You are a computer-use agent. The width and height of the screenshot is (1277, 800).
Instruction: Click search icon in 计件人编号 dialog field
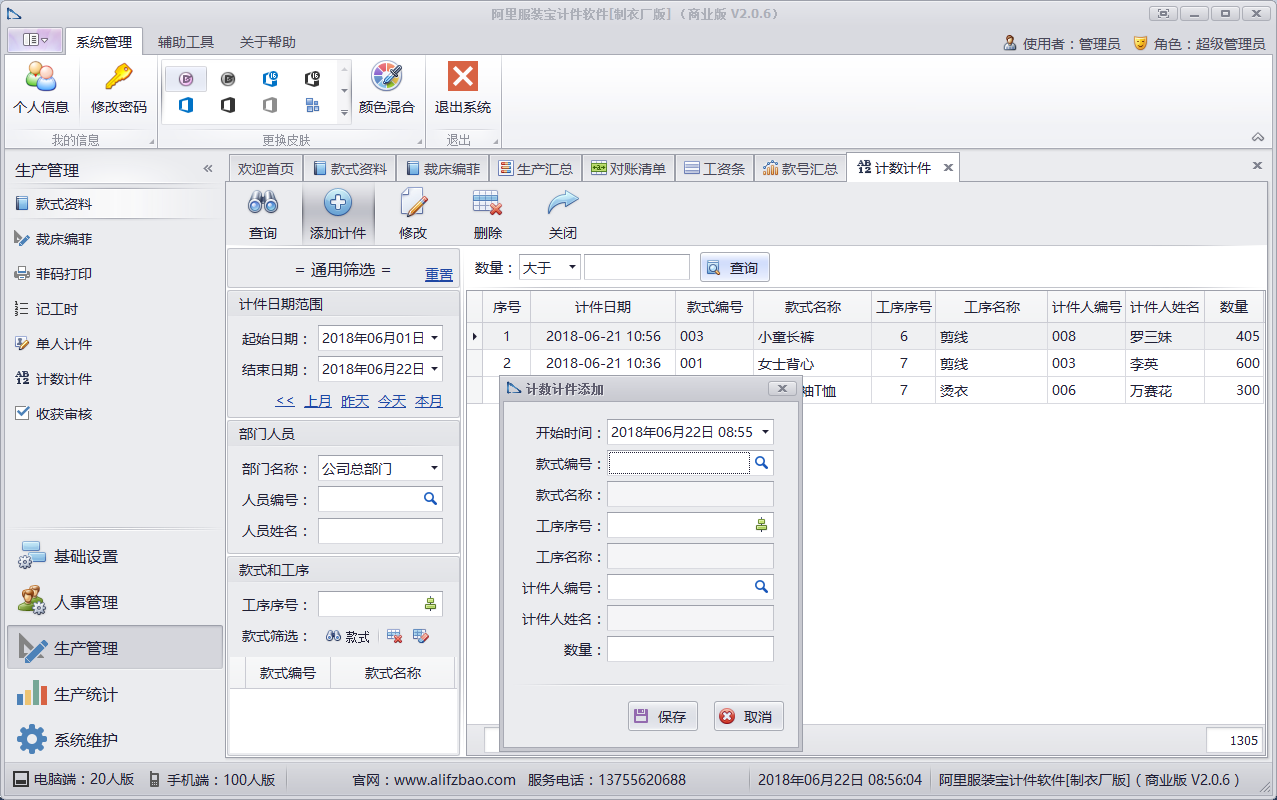click(x=761, y=587)
